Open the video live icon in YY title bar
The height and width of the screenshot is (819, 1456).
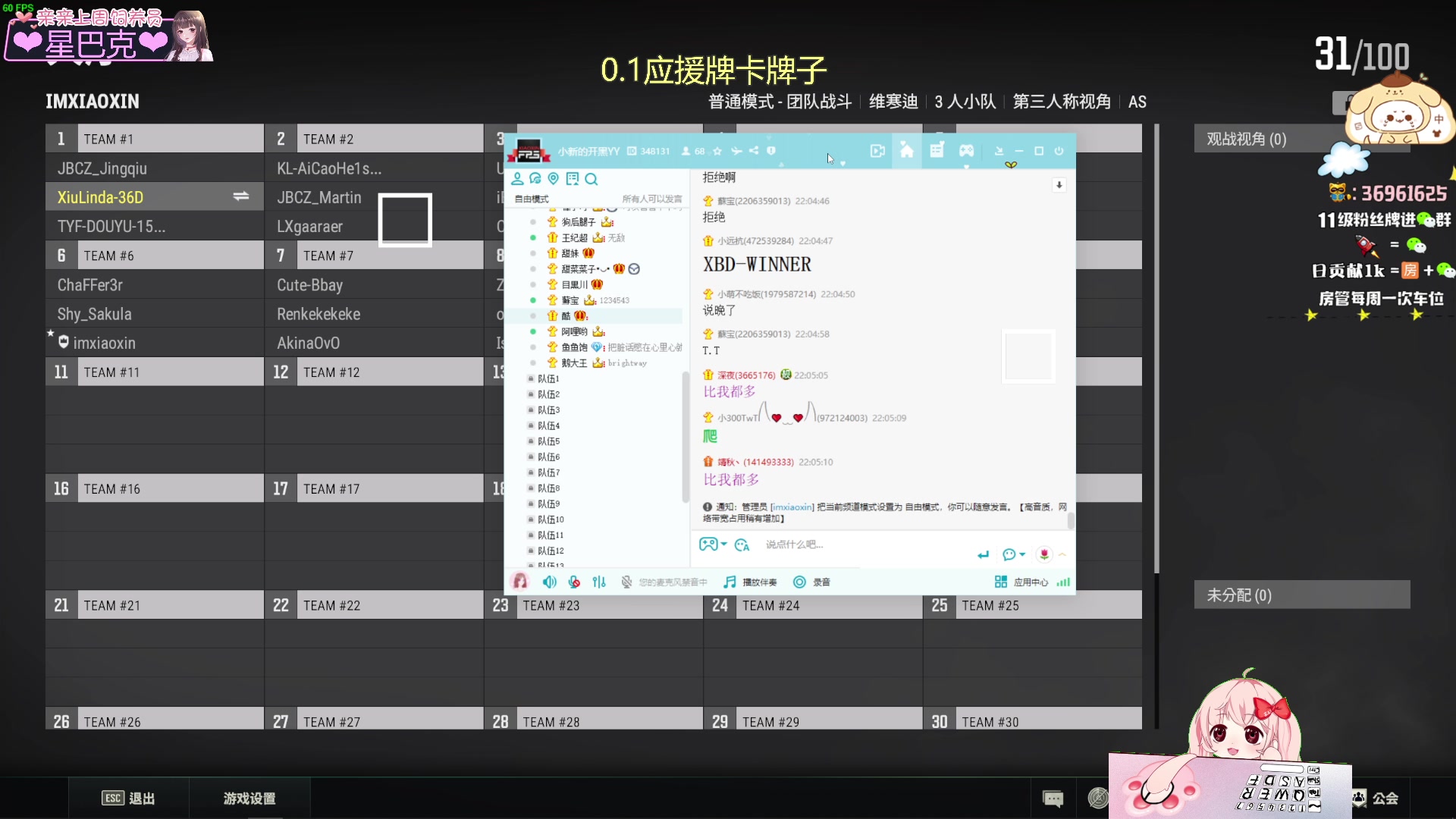pos(877,151)
